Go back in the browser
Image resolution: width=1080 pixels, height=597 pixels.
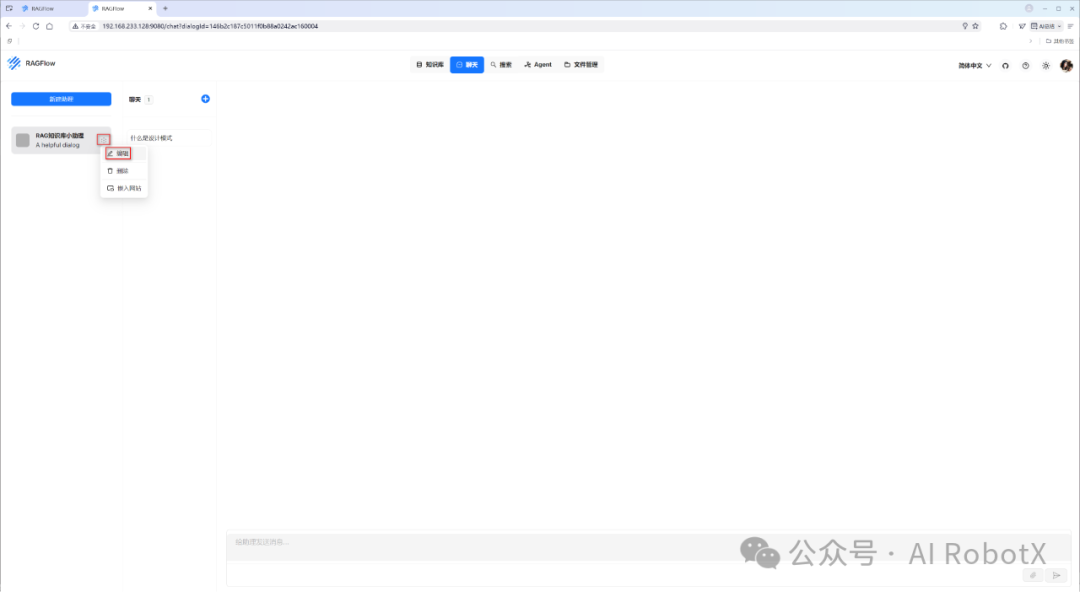pos(9,26)
